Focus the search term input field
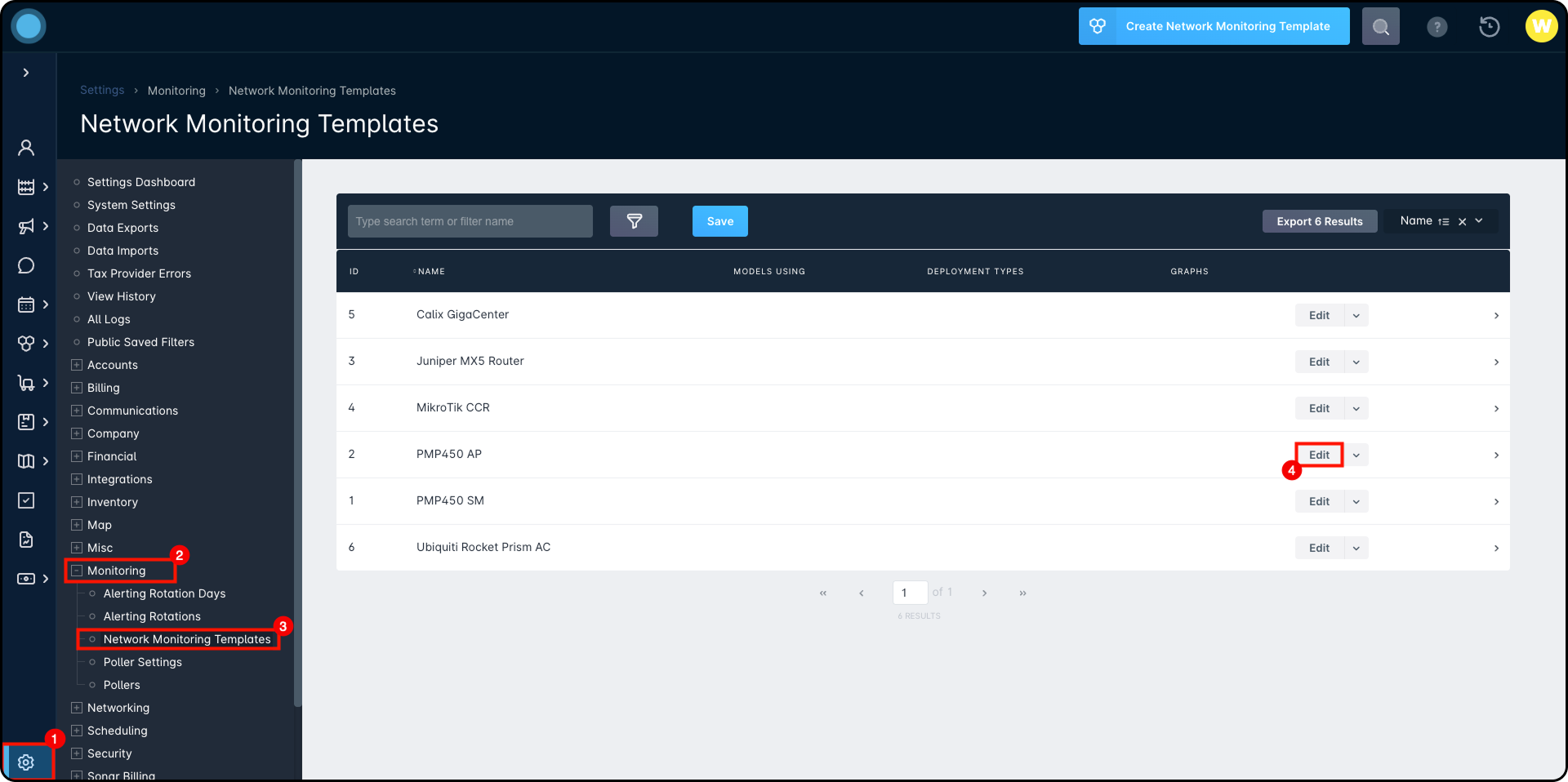Screen dimensions: 1568x782 tap(470, 221)
